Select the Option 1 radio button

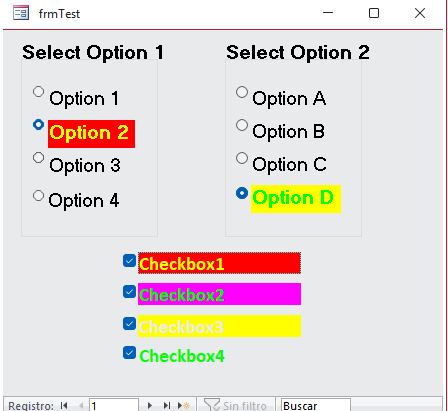click(x=38, y=92)
